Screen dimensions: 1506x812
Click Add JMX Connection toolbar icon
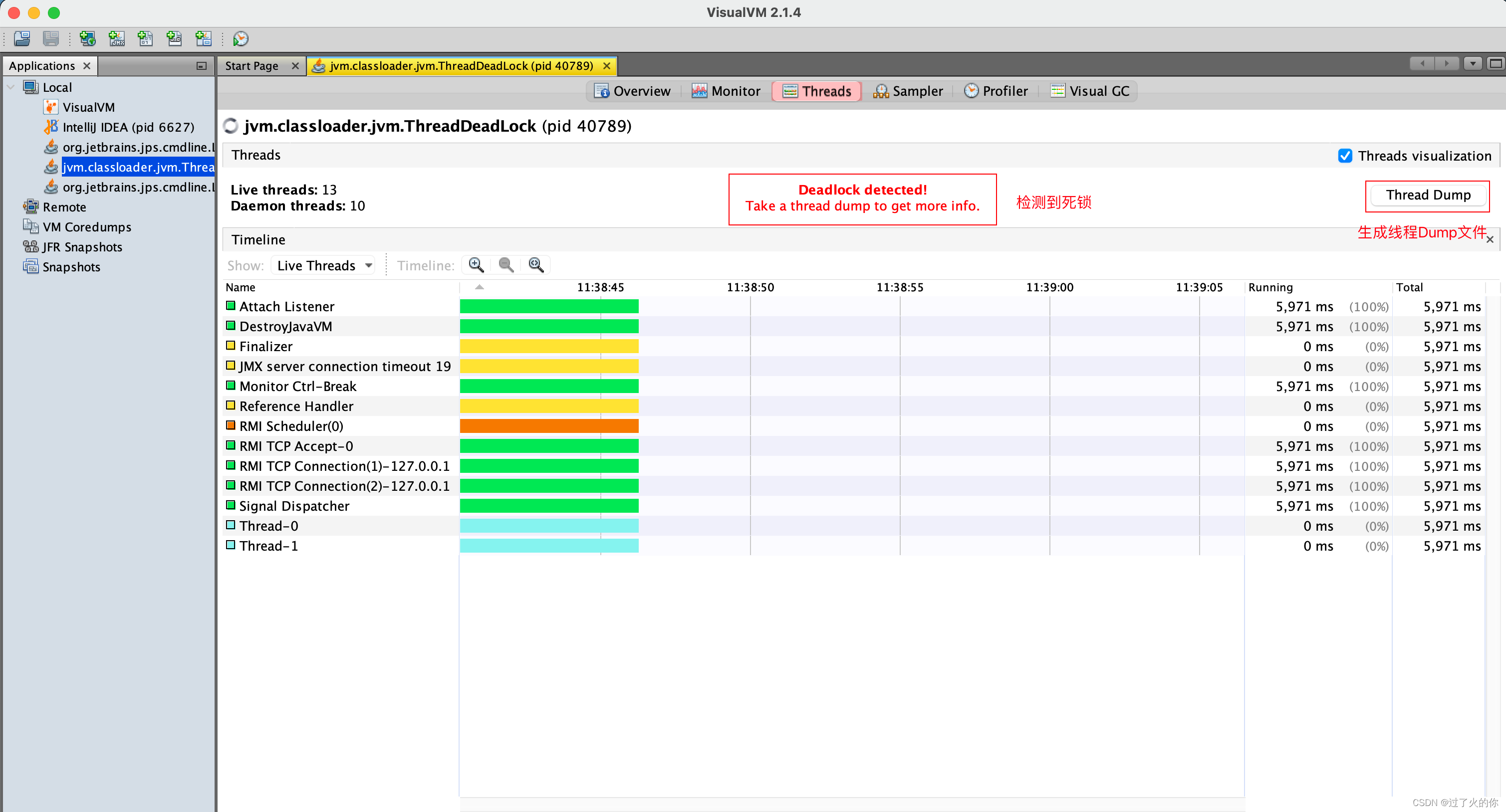pyautogui.click(x=116, y=38)
